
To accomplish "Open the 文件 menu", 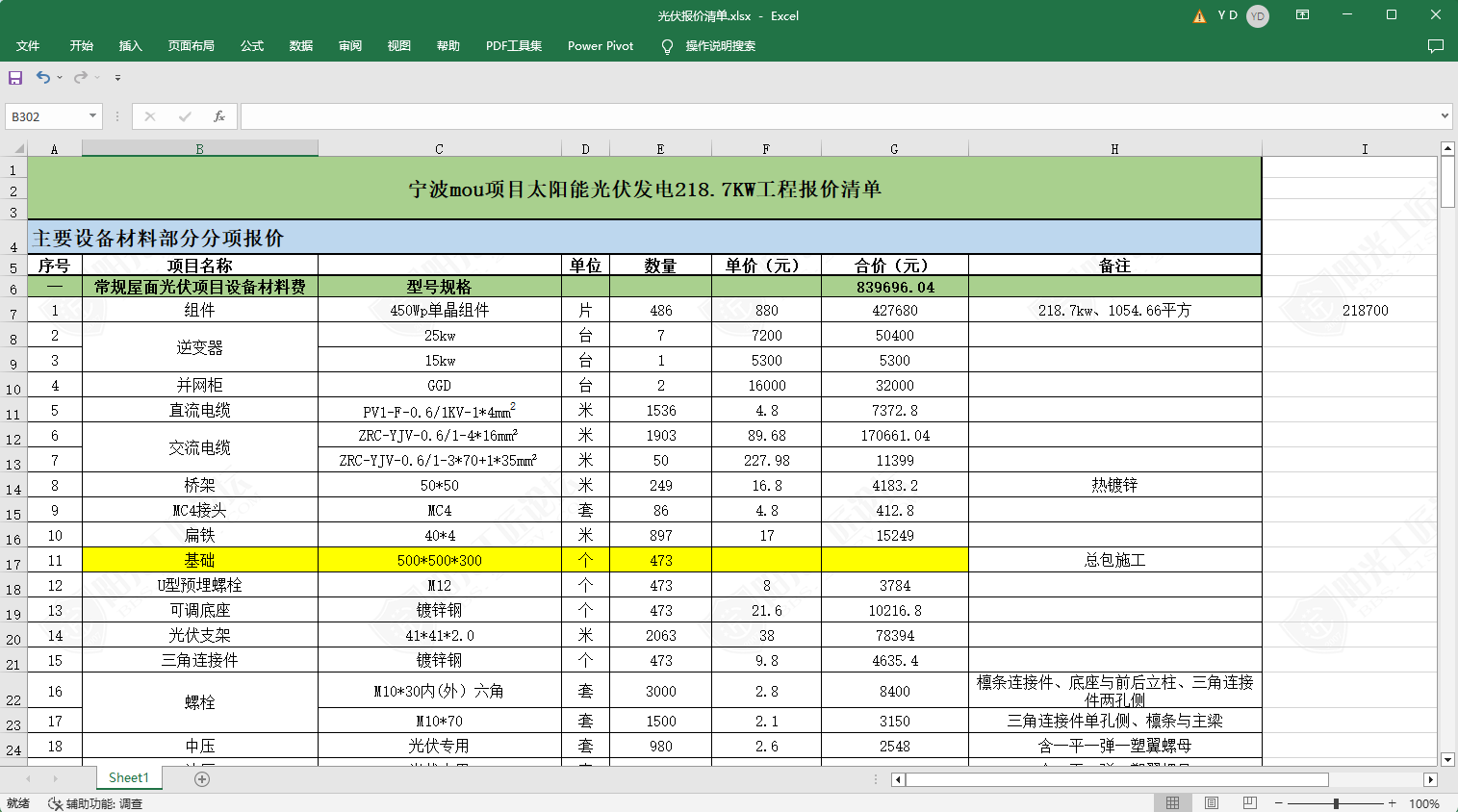I will [x=28, y=46].
